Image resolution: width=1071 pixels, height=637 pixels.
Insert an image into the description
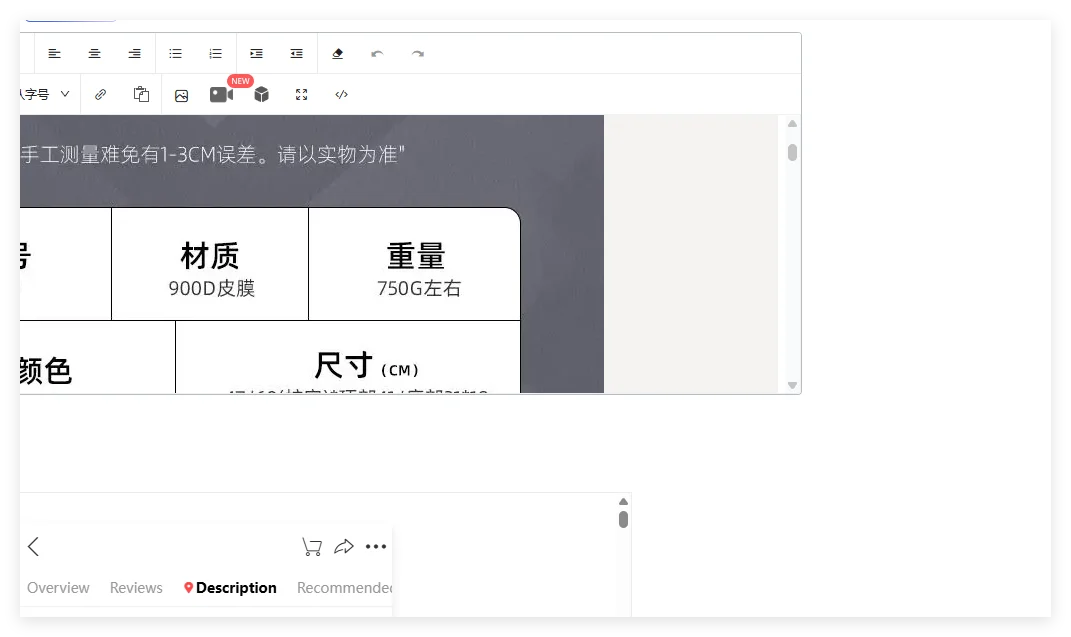(181, 95)
